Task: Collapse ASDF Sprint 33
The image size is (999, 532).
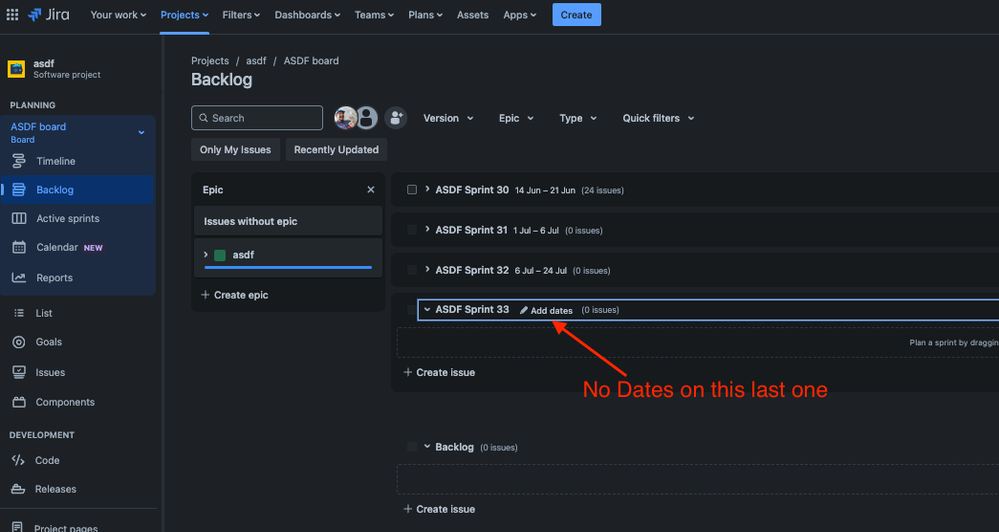Action: click(427, 310)
